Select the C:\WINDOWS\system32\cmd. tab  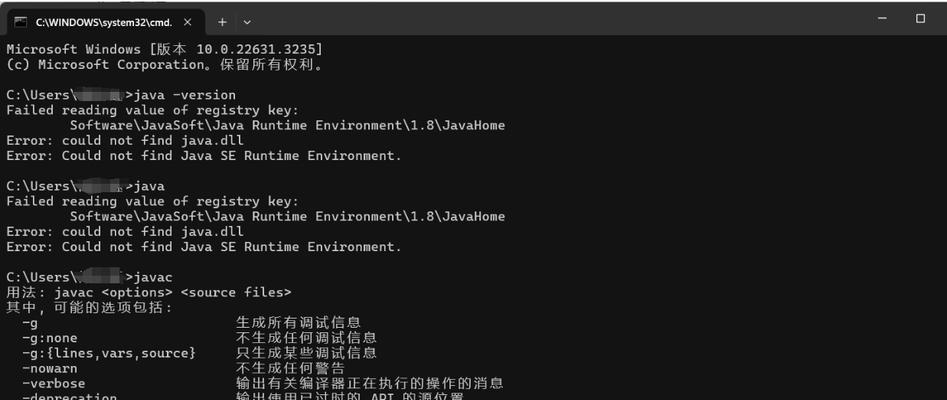pyautogui.click(x=103, y=22)
